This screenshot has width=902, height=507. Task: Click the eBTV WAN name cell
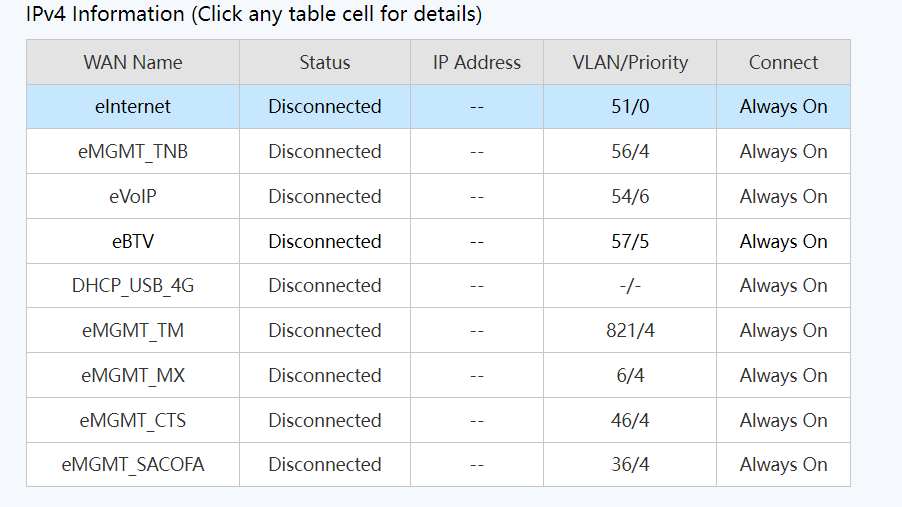tap(133, 241)
